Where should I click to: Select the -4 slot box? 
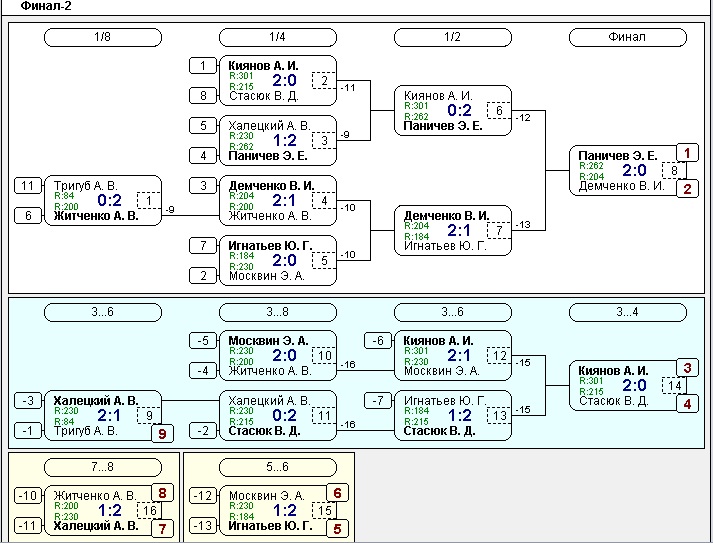(x=203, y=371)
